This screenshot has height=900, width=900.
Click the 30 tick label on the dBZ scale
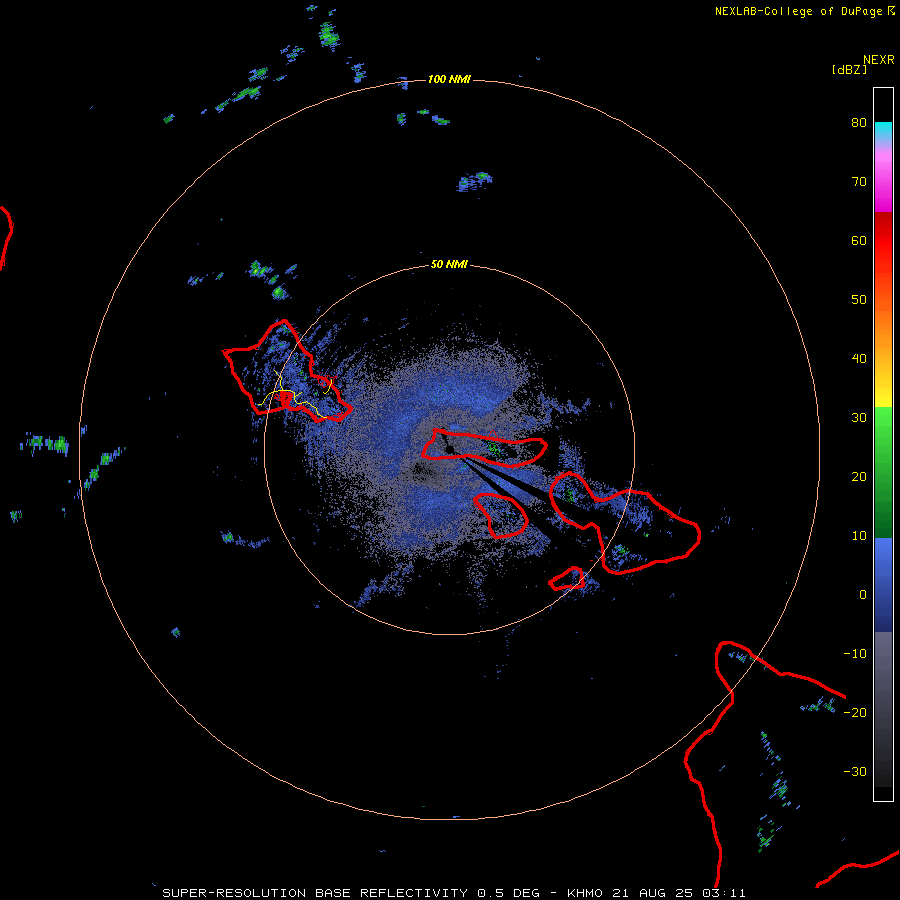pos(859,418)
